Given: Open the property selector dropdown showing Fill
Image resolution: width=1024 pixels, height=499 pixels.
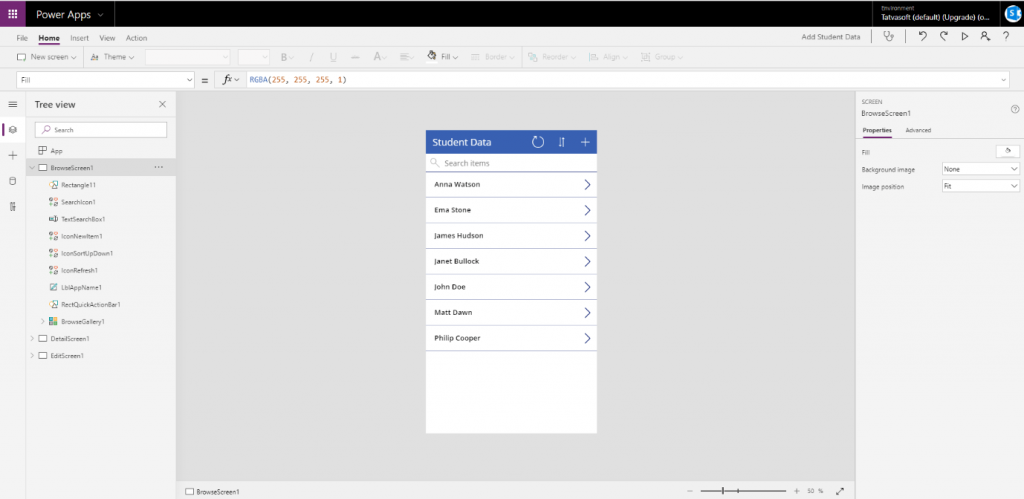Looking at the screenshot, I should tap(106, 80).
